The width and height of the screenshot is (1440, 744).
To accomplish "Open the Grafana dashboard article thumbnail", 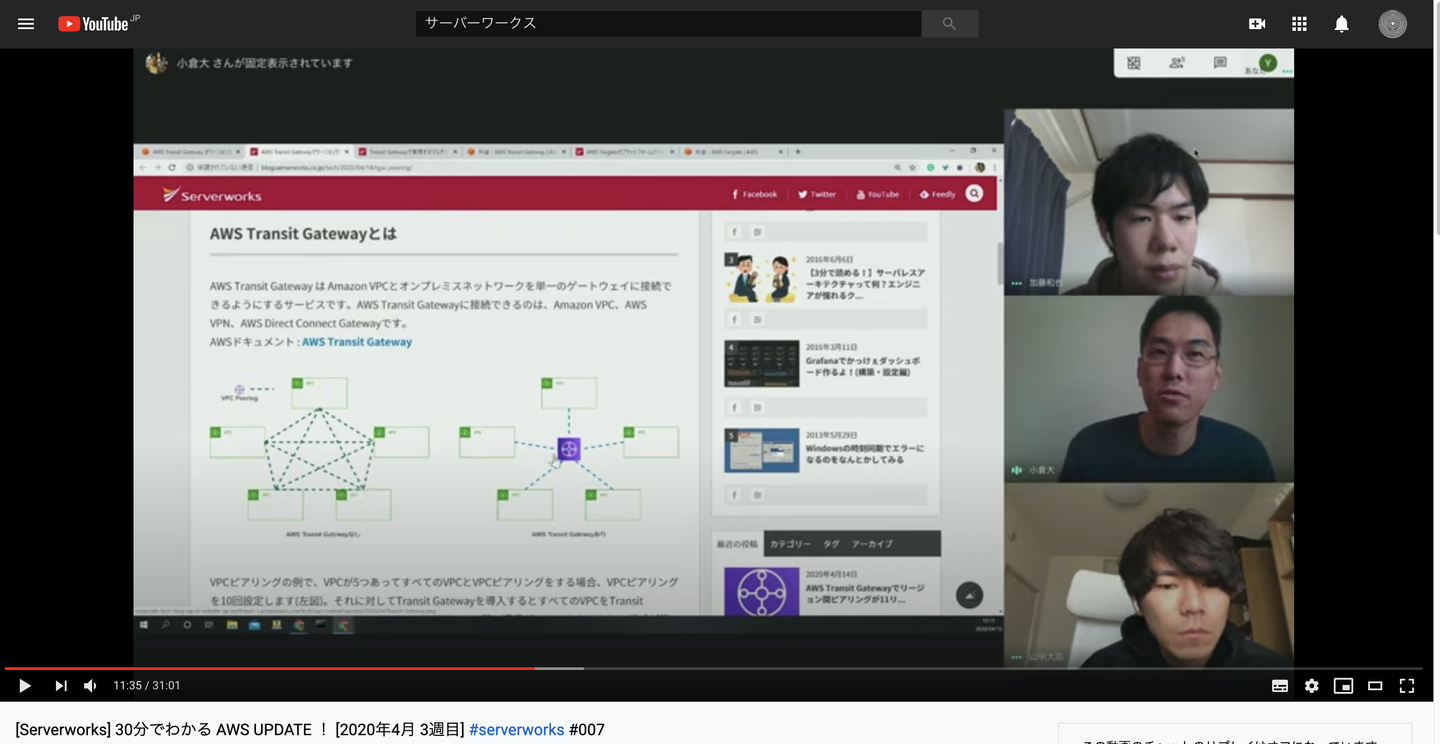I will point(762,364).
